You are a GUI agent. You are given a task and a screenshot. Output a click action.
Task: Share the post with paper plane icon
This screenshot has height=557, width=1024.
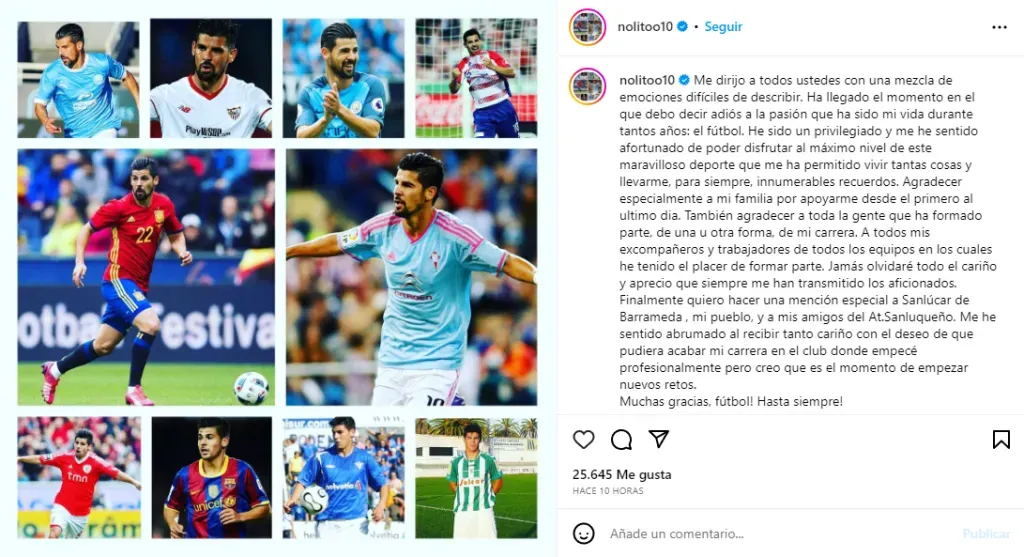click(659, 439)
